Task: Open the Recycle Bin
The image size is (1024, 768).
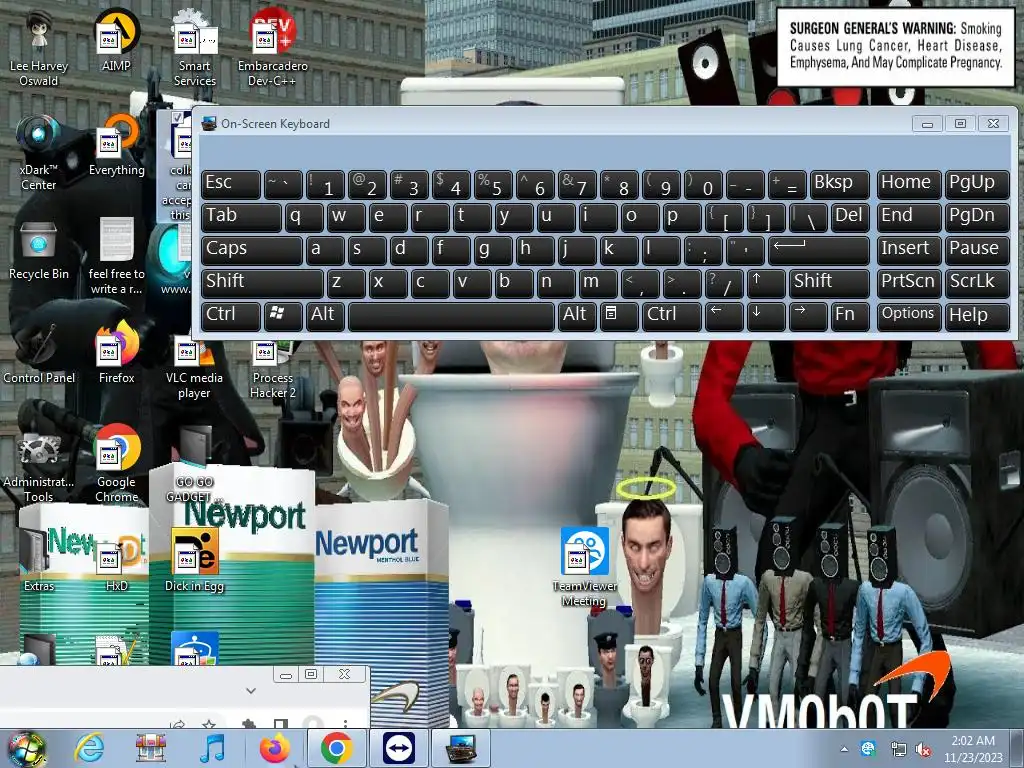Action: point(39,251)
